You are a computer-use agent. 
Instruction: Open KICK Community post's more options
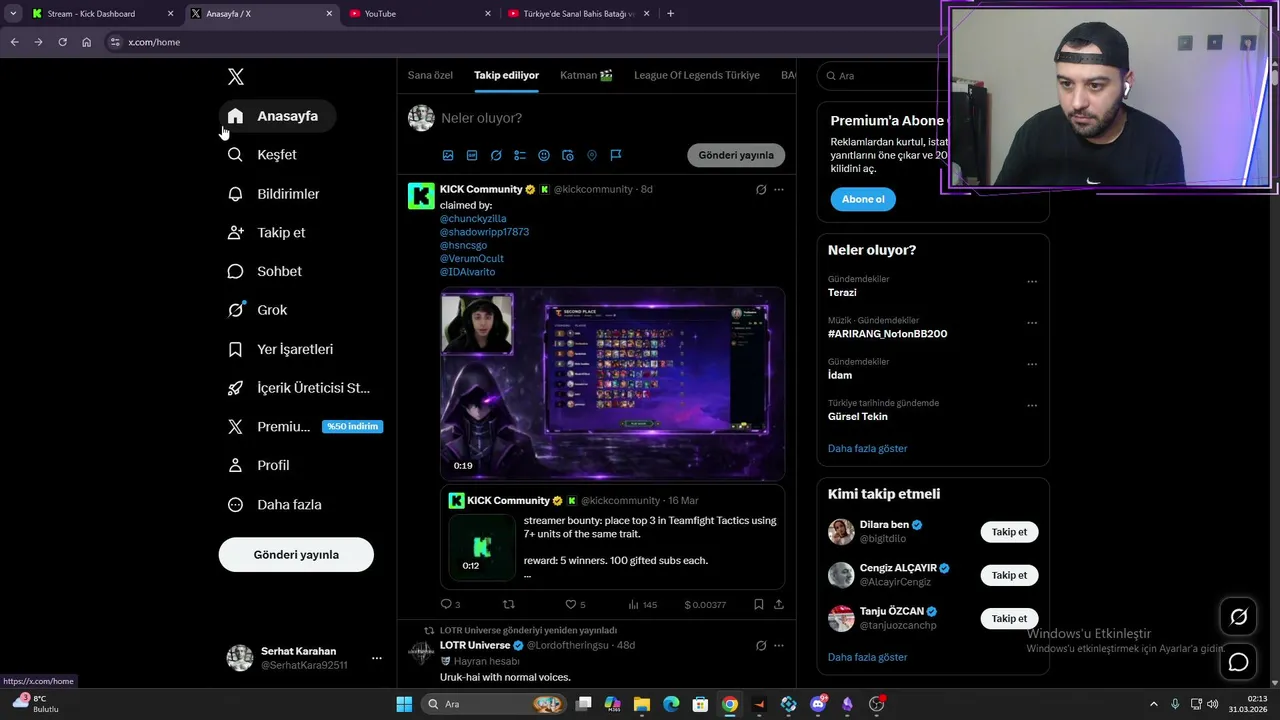click(779, 189)
